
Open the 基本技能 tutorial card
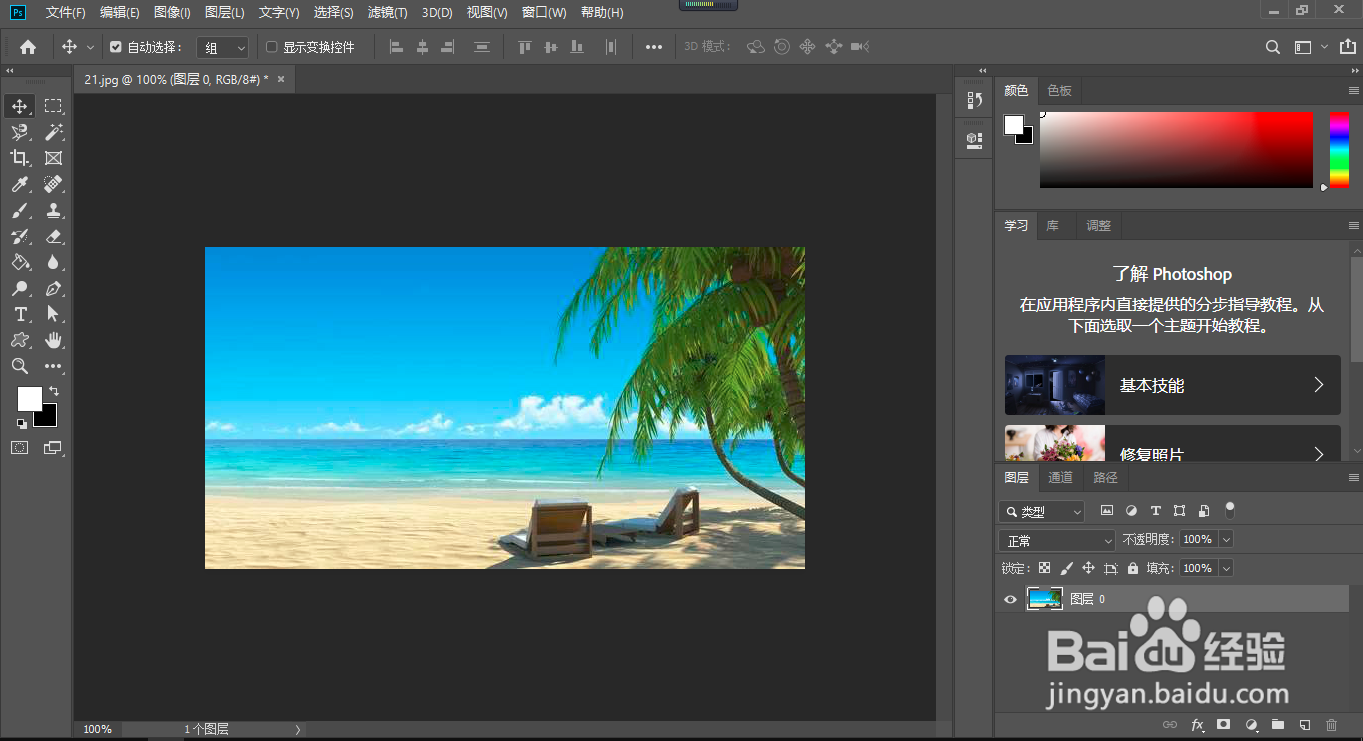point(1172,385)
